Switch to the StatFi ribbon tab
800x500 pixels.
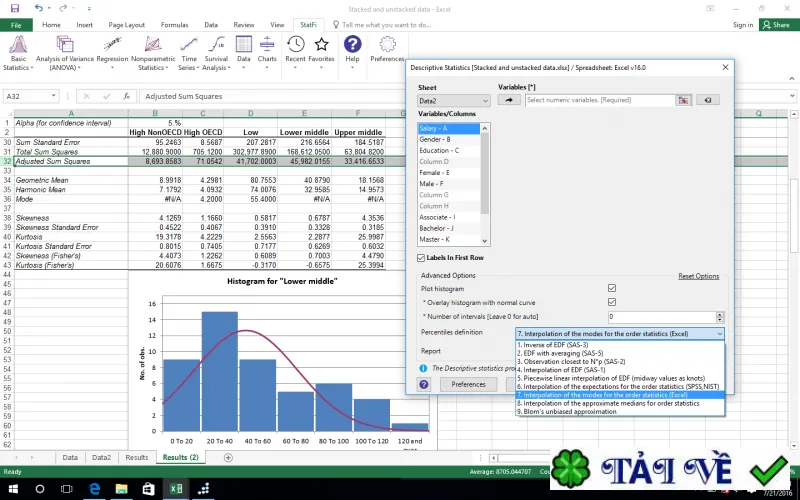tap(308, 24)
